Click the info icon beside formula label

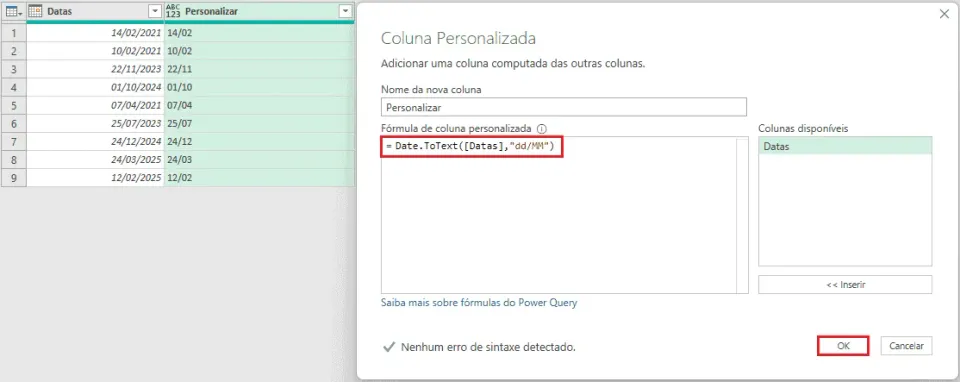pos(541,129)
